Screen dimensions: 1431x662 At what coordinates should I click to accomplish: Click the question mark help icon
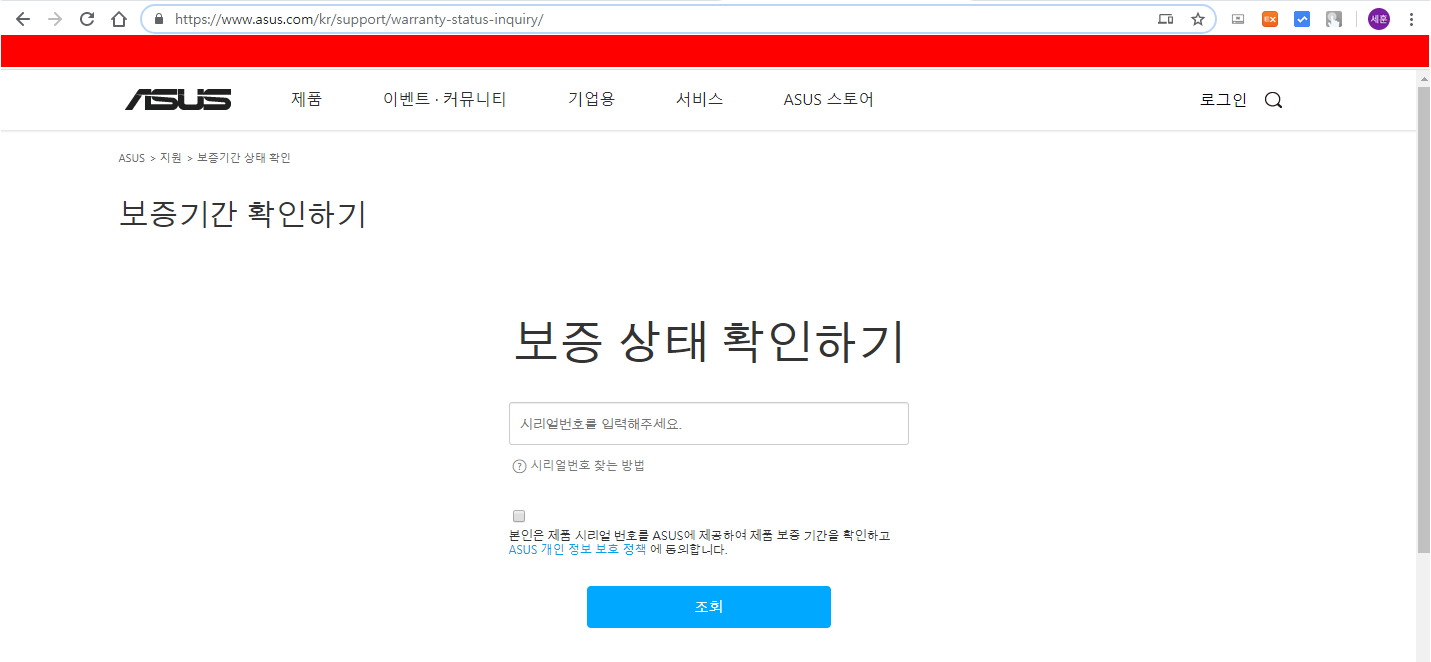519,466
